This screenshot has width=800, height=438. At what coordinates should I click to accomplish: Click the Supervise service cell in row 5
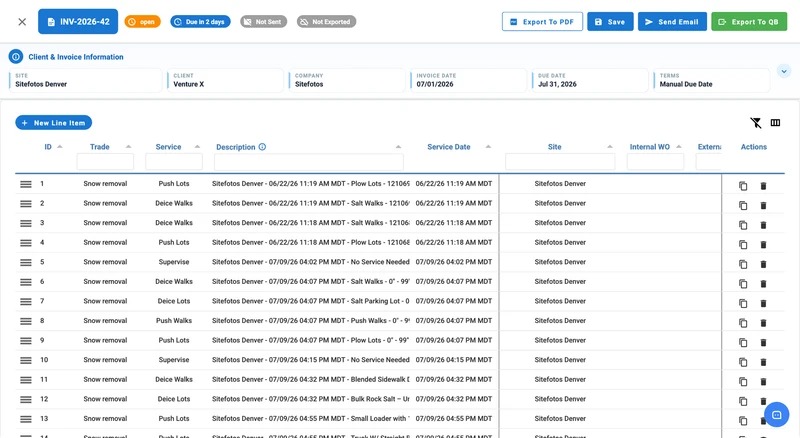174,262
